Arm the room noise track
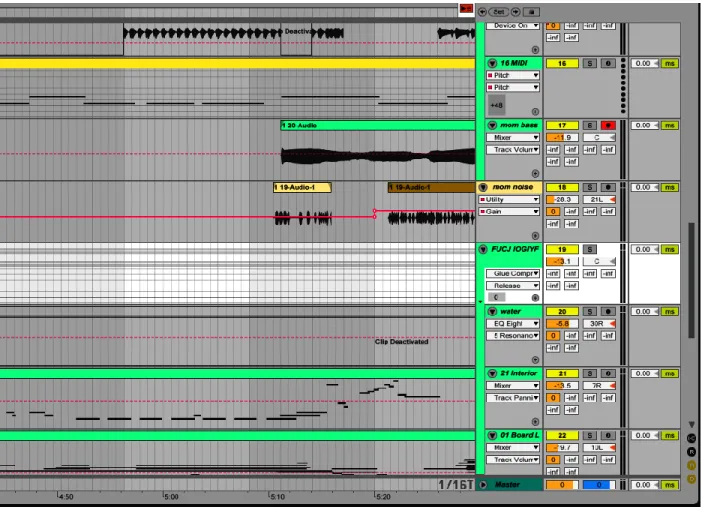The image size is (702, 507). 608,187
